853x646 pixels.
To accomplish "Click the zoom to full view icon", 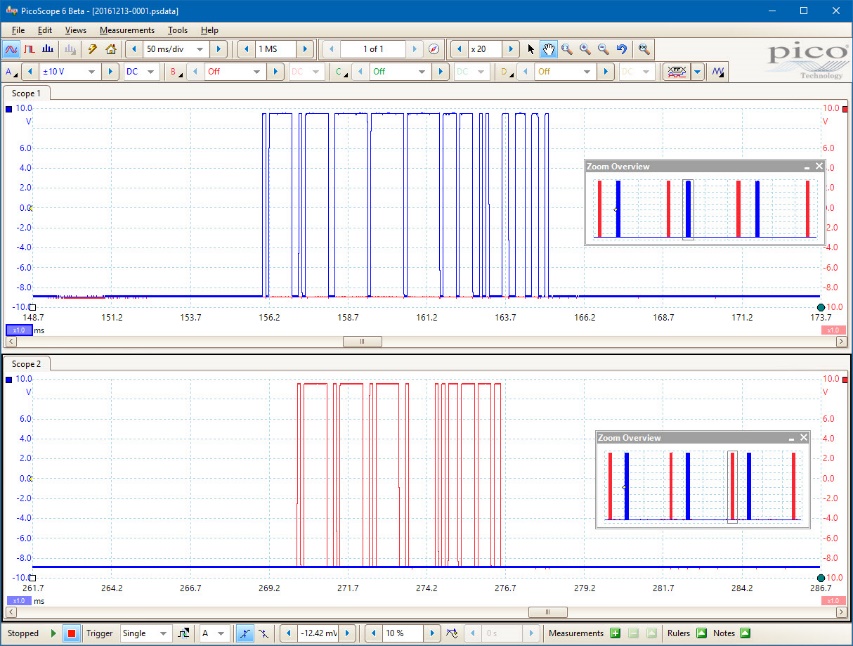I will (x=643, y=48).
